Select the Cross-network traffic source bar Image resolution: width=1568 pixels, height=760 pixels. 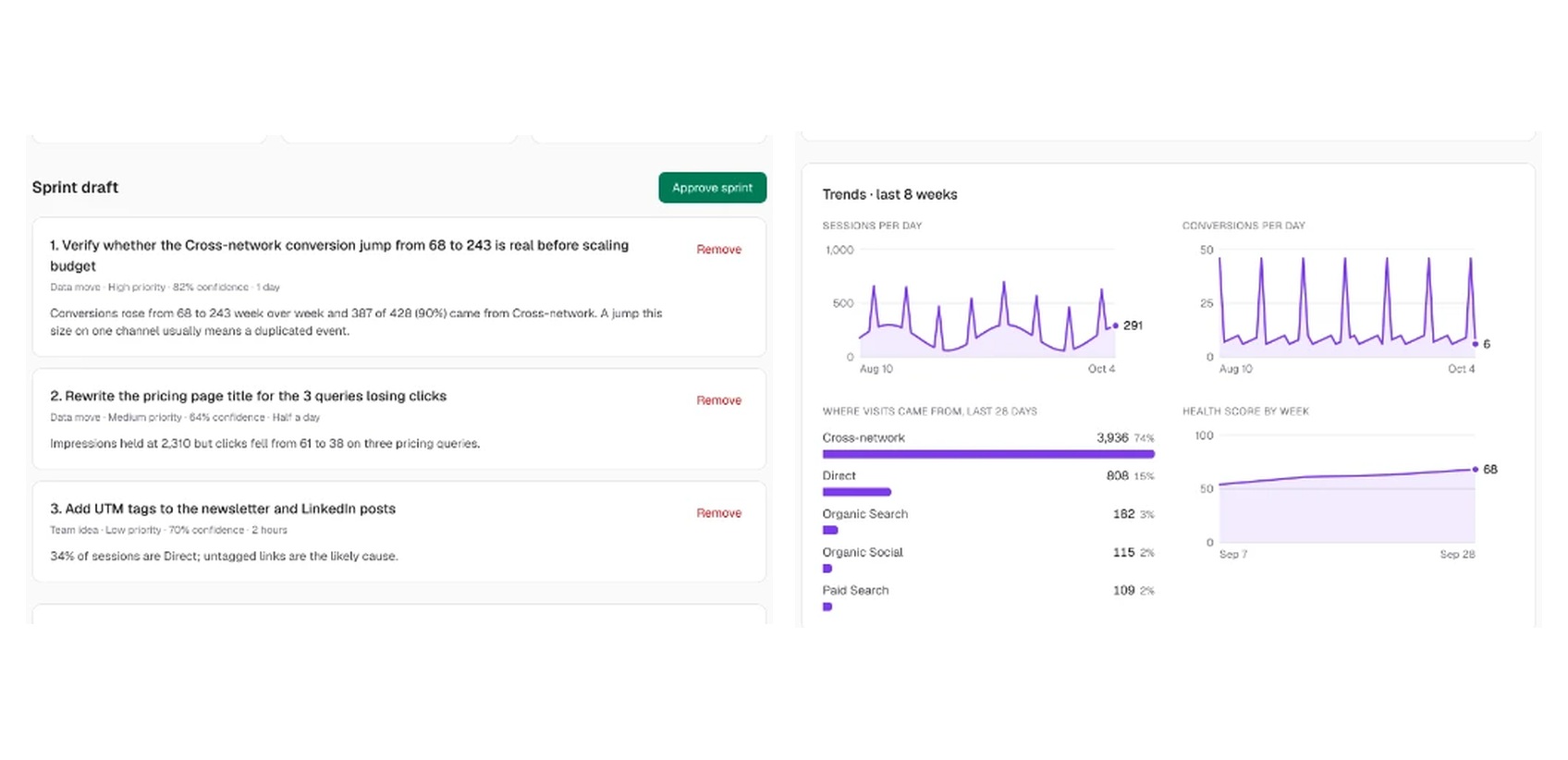tap(988, 454)
